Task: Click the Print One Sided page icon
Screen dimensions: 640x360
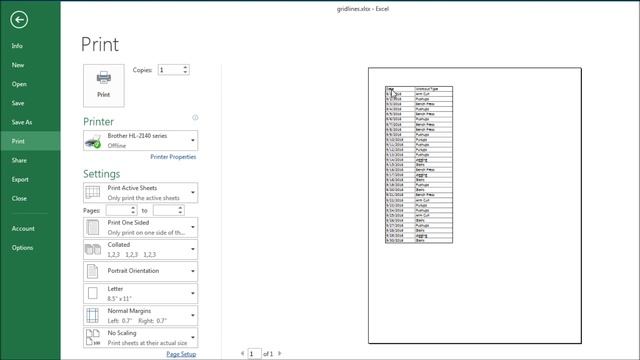Action: [x=93, y=227]
